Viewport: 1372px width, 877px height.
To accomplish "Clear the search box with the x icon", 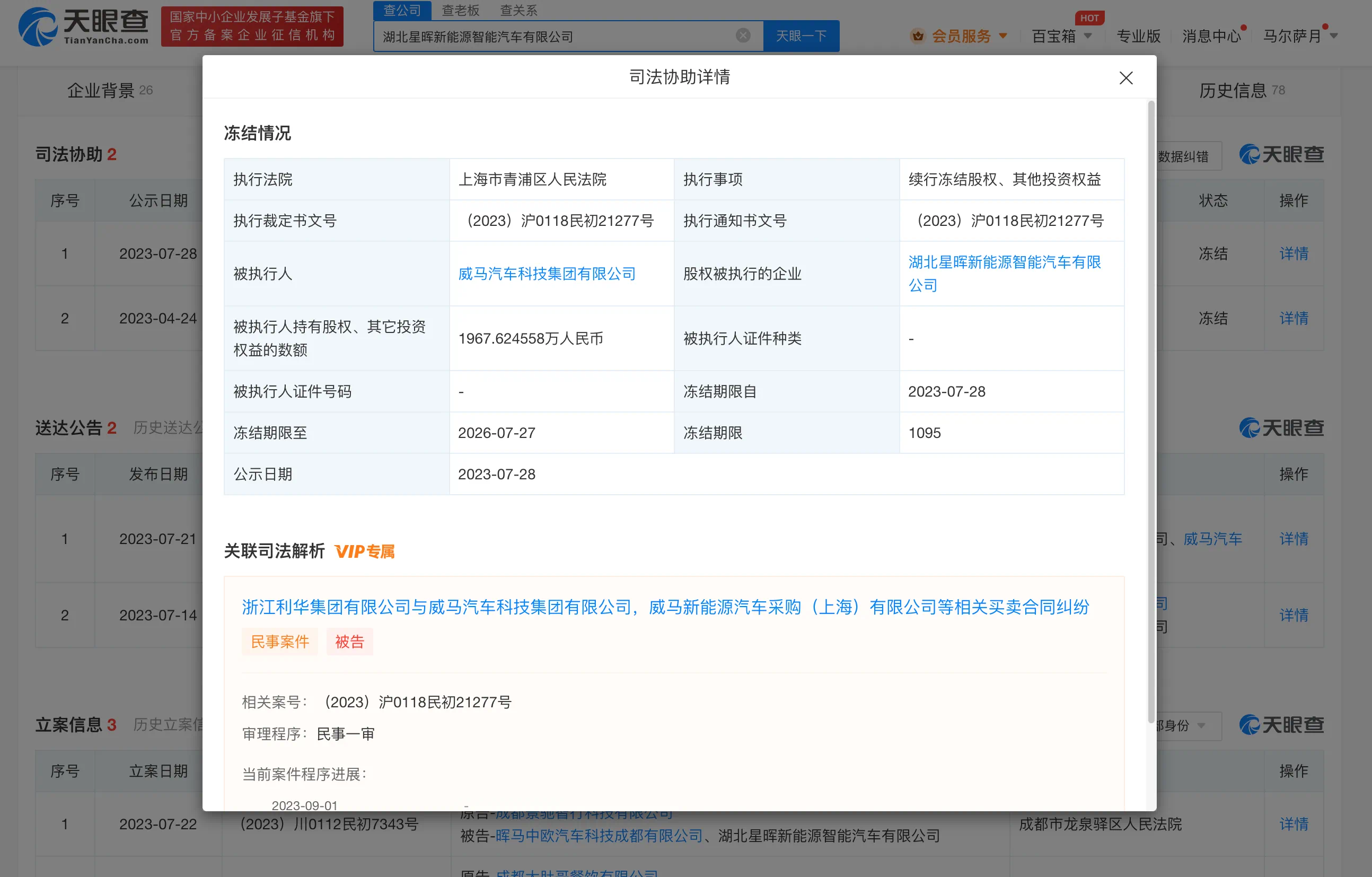I will click(742, 36).
